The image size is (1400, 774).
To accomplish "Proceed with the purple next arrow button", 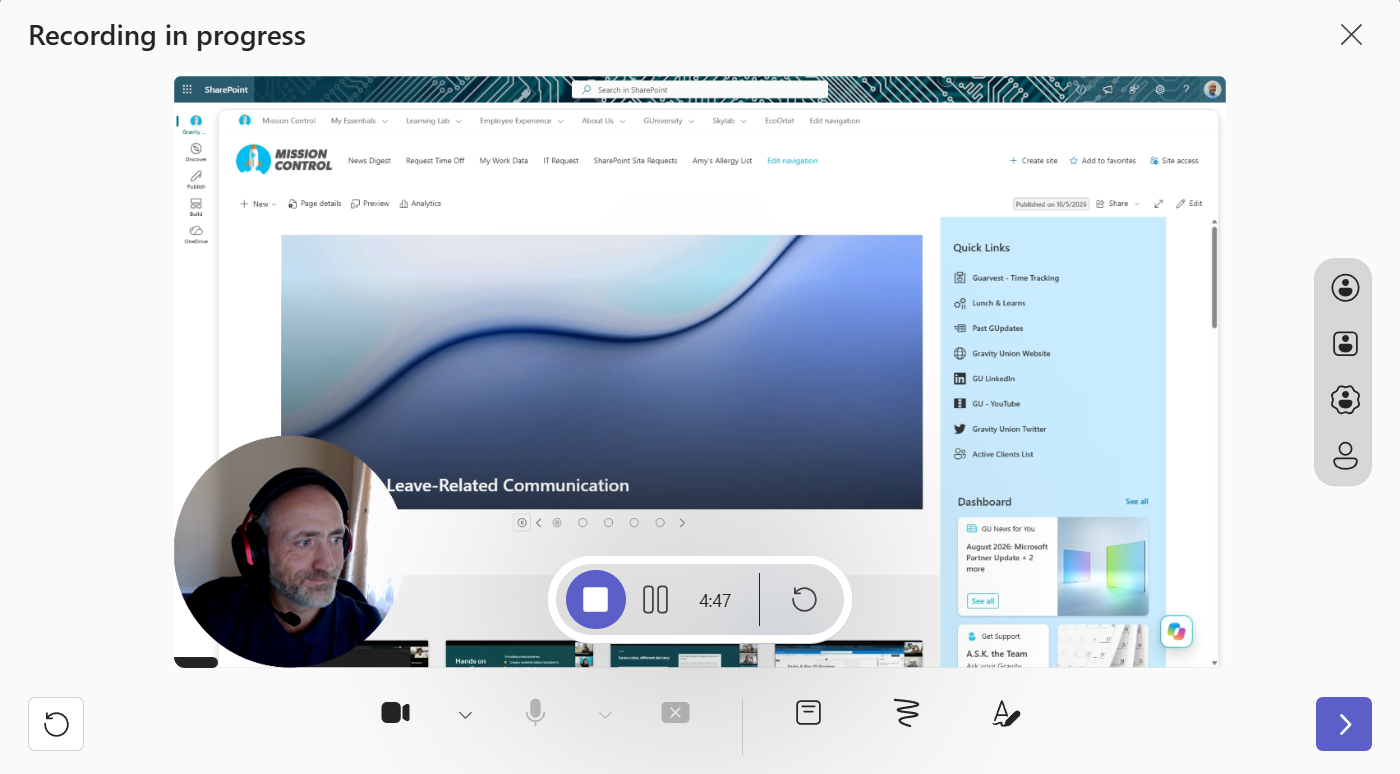I will tap(1344, 724).
